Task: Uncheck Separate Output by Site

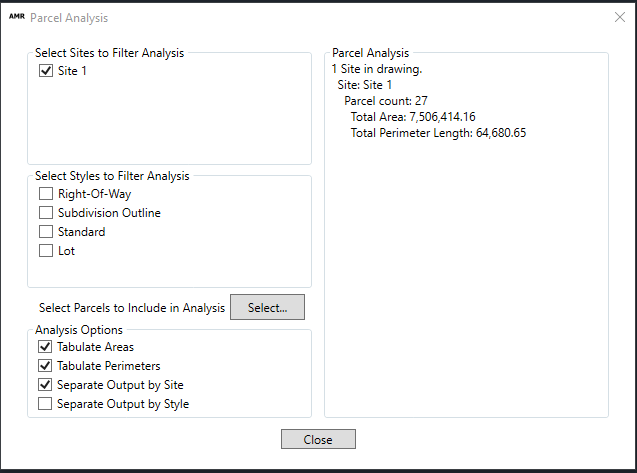Action: (45, 385)
